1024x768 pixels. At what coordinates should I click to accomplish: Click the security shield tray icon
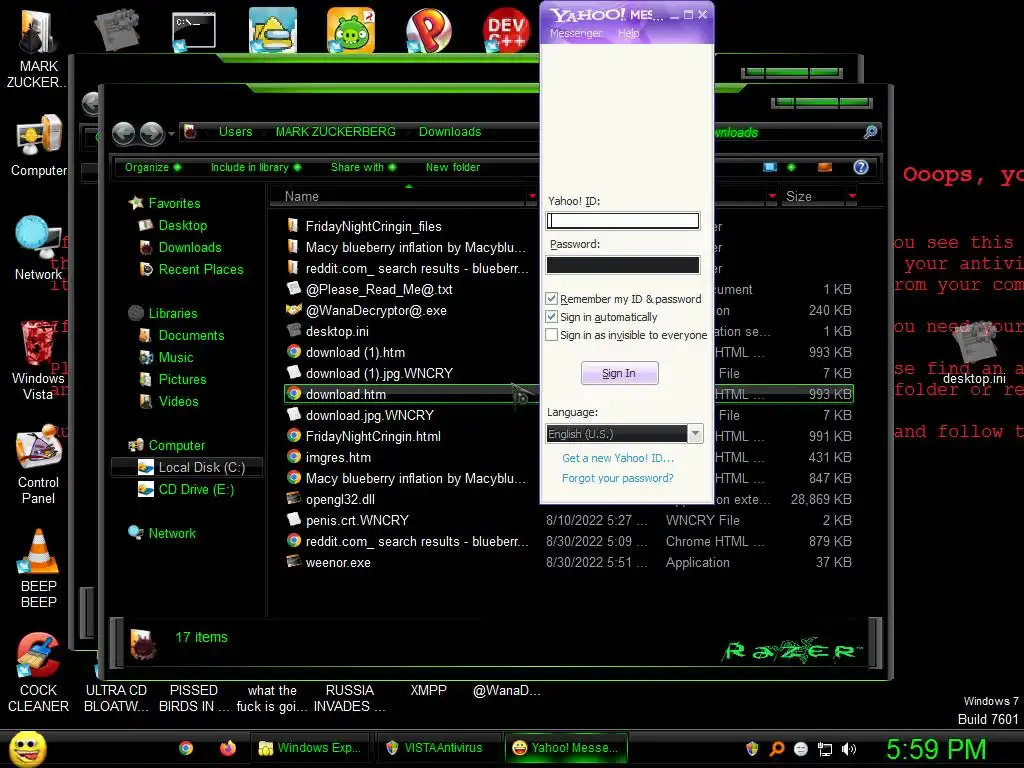(x=752, y=749)
